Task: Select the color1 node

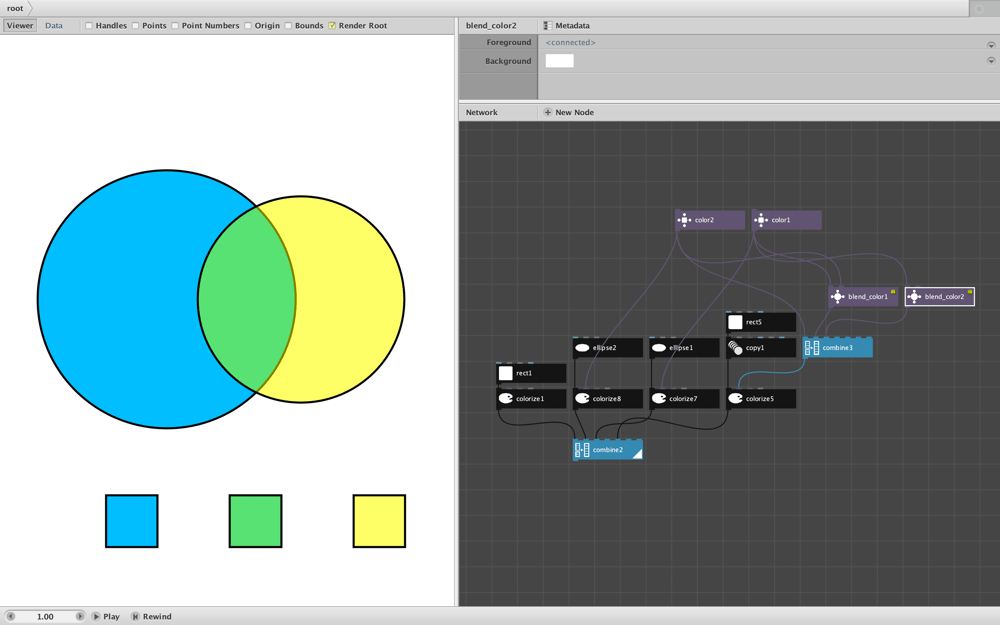Action: [786, 220]
